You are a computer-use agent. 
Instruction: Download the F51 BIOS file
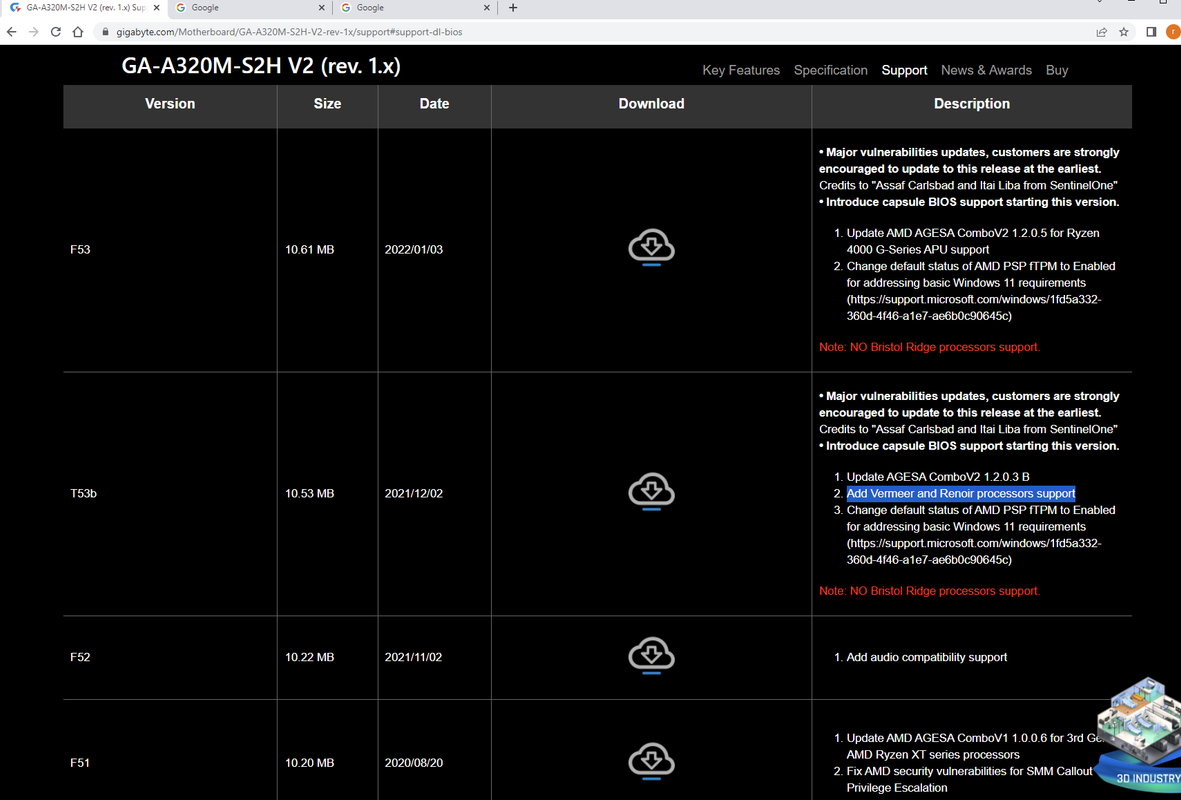click(652, 760)
